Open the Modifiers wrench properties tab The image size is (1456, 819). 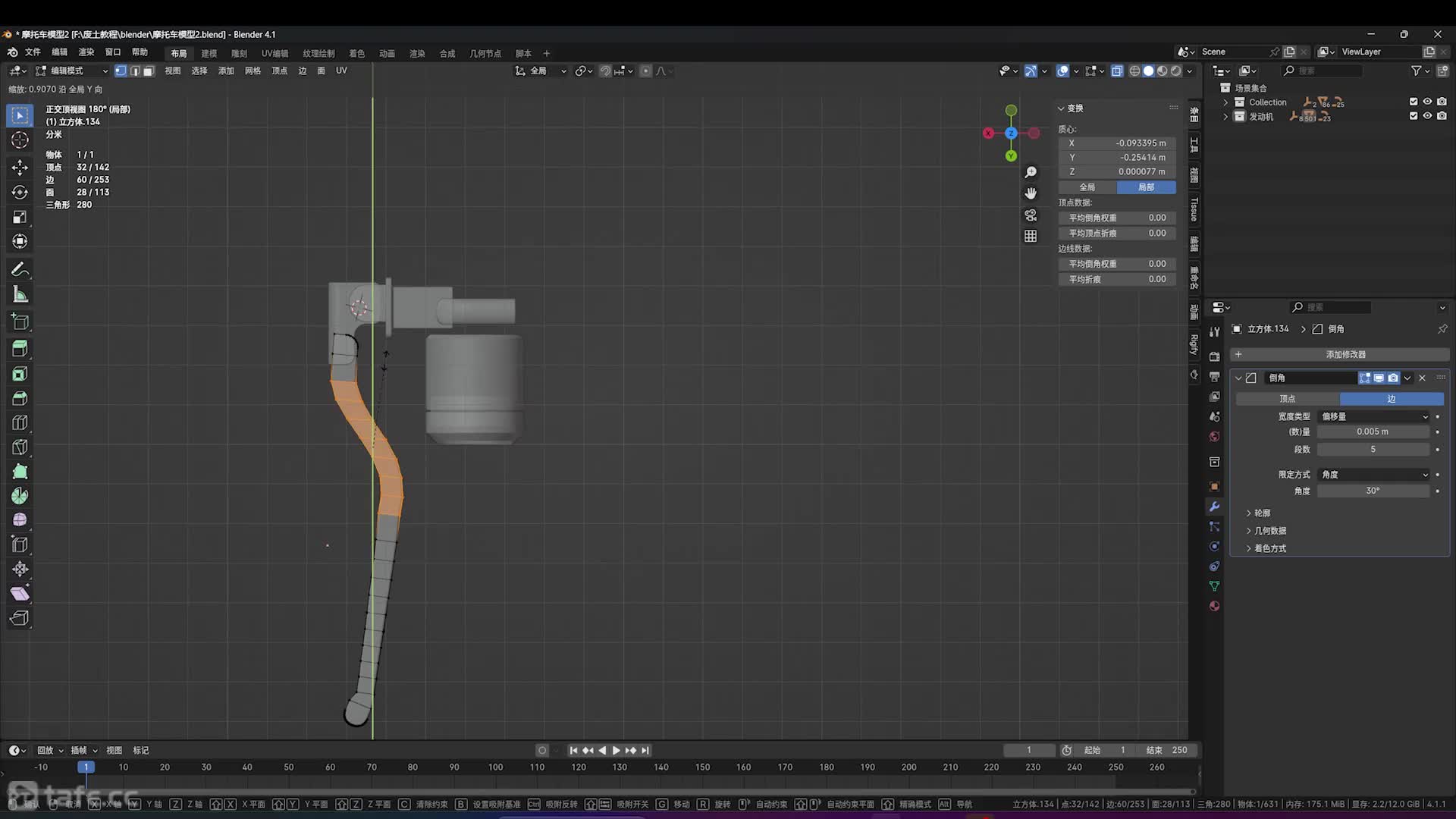pyautogui.click(x=1214, y=507)
